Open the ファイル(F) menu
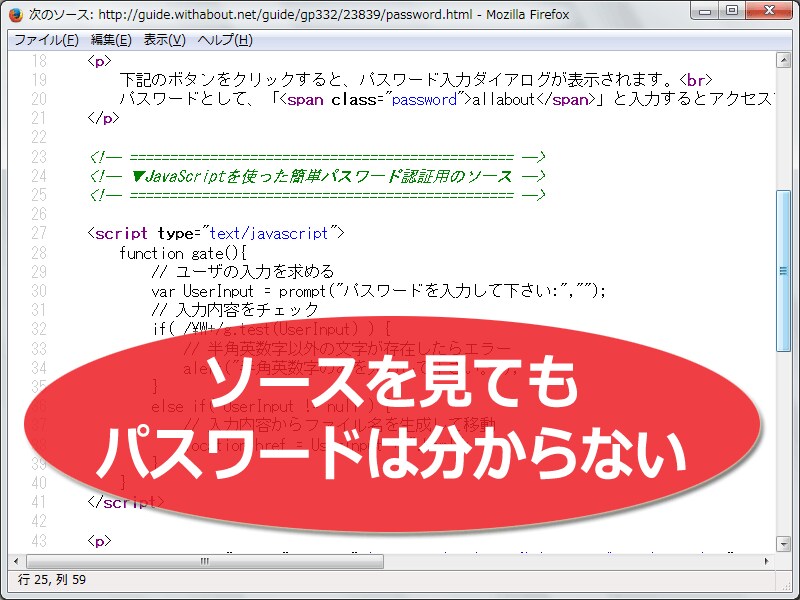Image resolution: width=800 pixels, height=600 pixels. pos(46,40)
